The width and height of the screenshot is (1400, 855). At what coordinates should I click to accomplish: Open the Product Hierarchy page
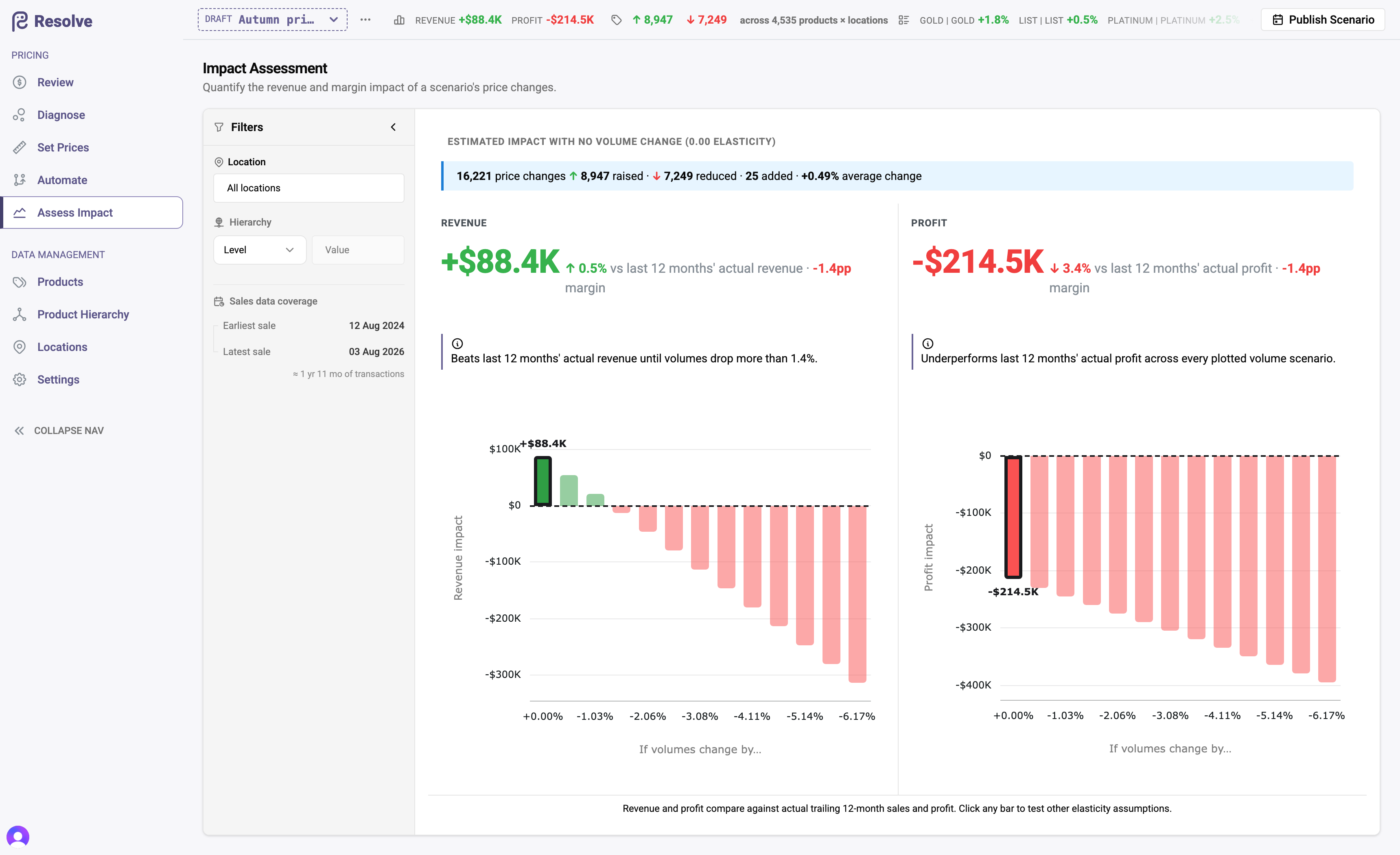coord(83,314)
